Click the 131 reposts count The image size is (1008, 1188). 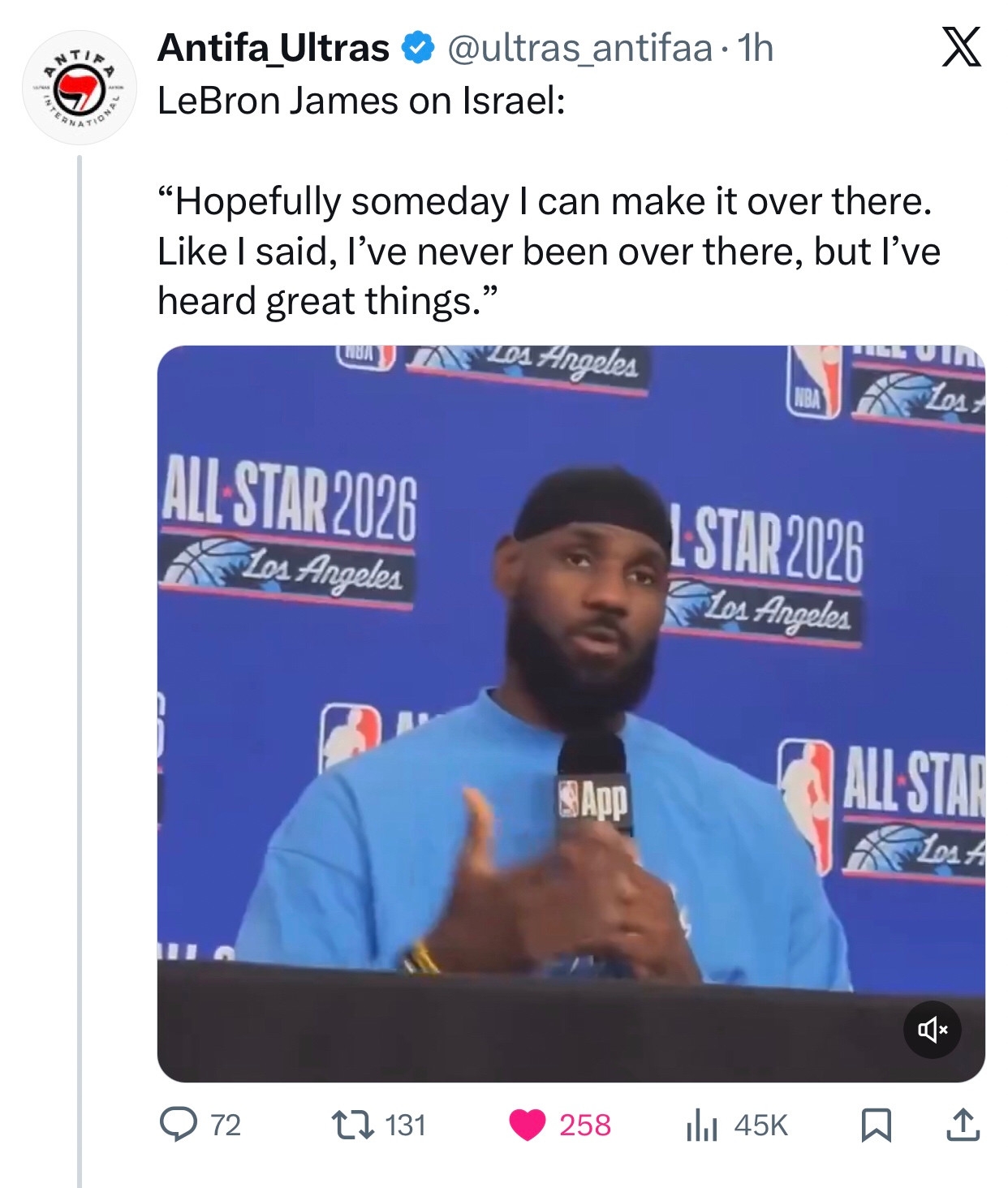pyautogui.click(x=406, y=1126)
